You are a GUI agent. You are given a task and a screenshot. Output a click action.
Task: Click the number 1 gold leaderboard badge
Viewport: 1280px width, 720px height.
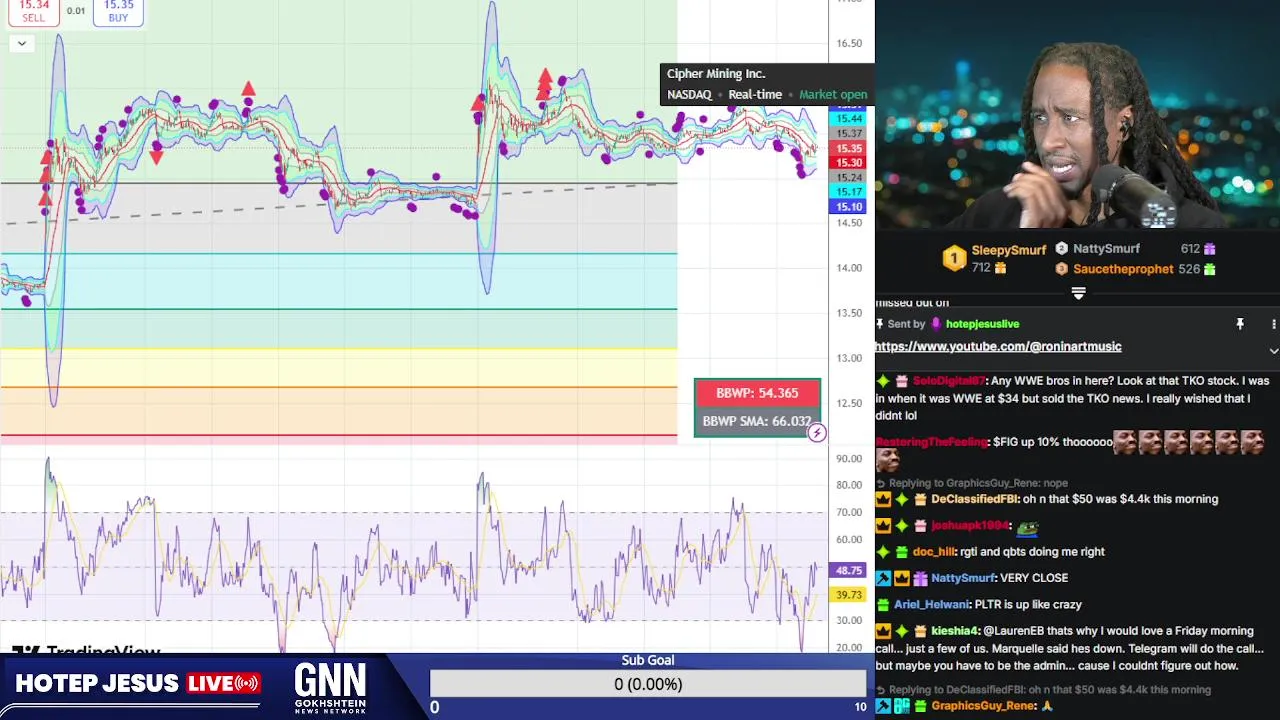[x=954, y=258]
